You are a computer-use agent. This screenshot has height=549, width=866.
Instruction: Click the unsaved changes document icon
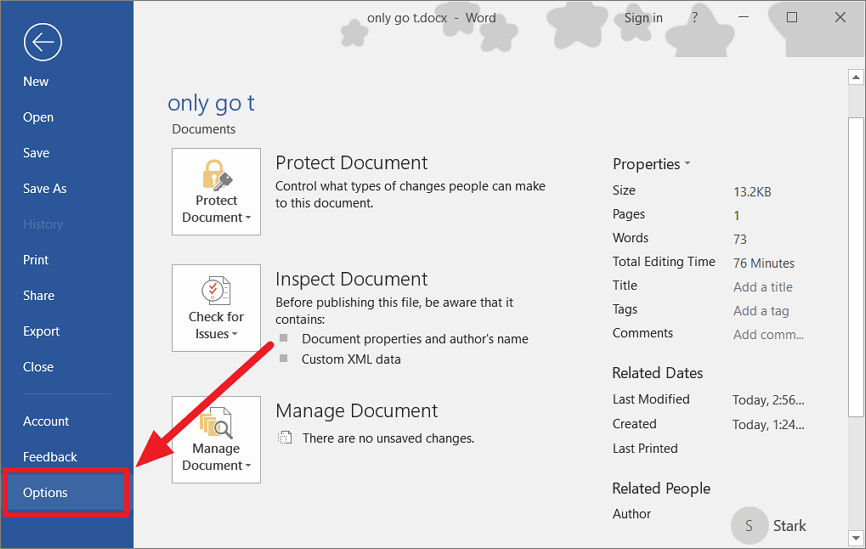click(x=284, y=438)
